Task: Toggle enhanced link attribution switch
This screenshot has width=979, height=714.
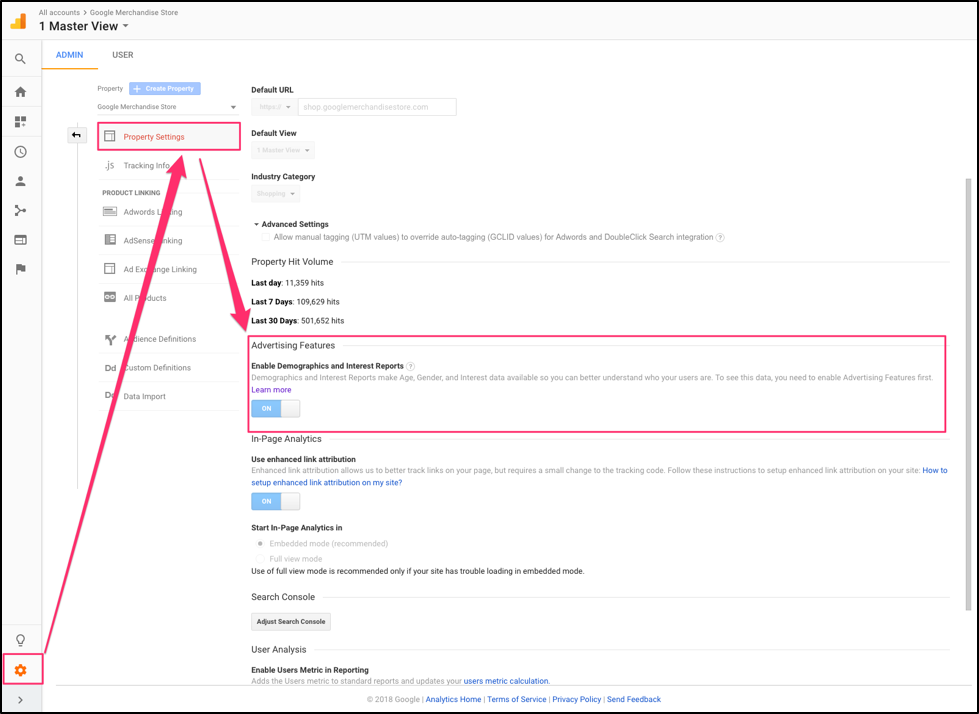Action: [275, 501]
